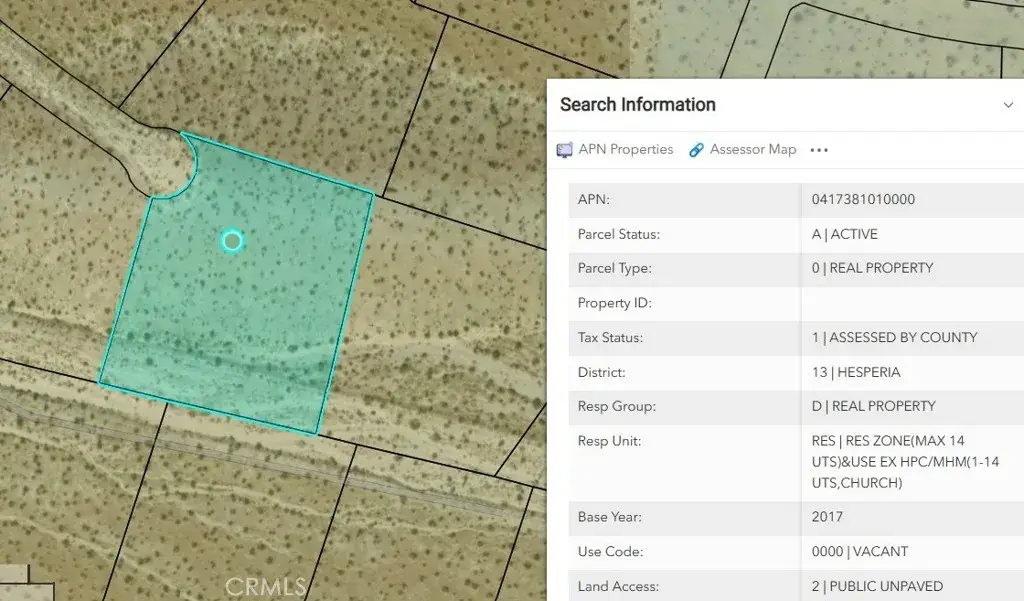Click the Base Year: label
1024x601 pixels.
[x=609, y=517]
